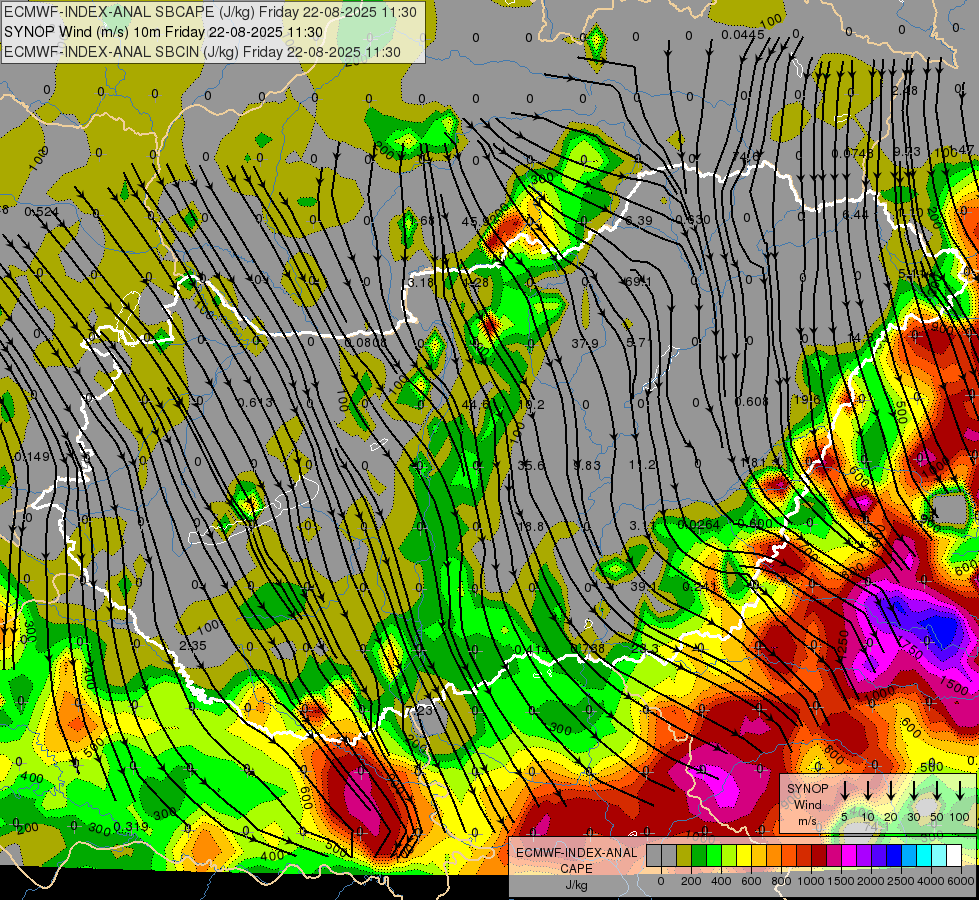This screenshot has height=900, width=979.
Task: Click the 0.149 value on the map
Action: pyautogui.click(x=31, y=457)
